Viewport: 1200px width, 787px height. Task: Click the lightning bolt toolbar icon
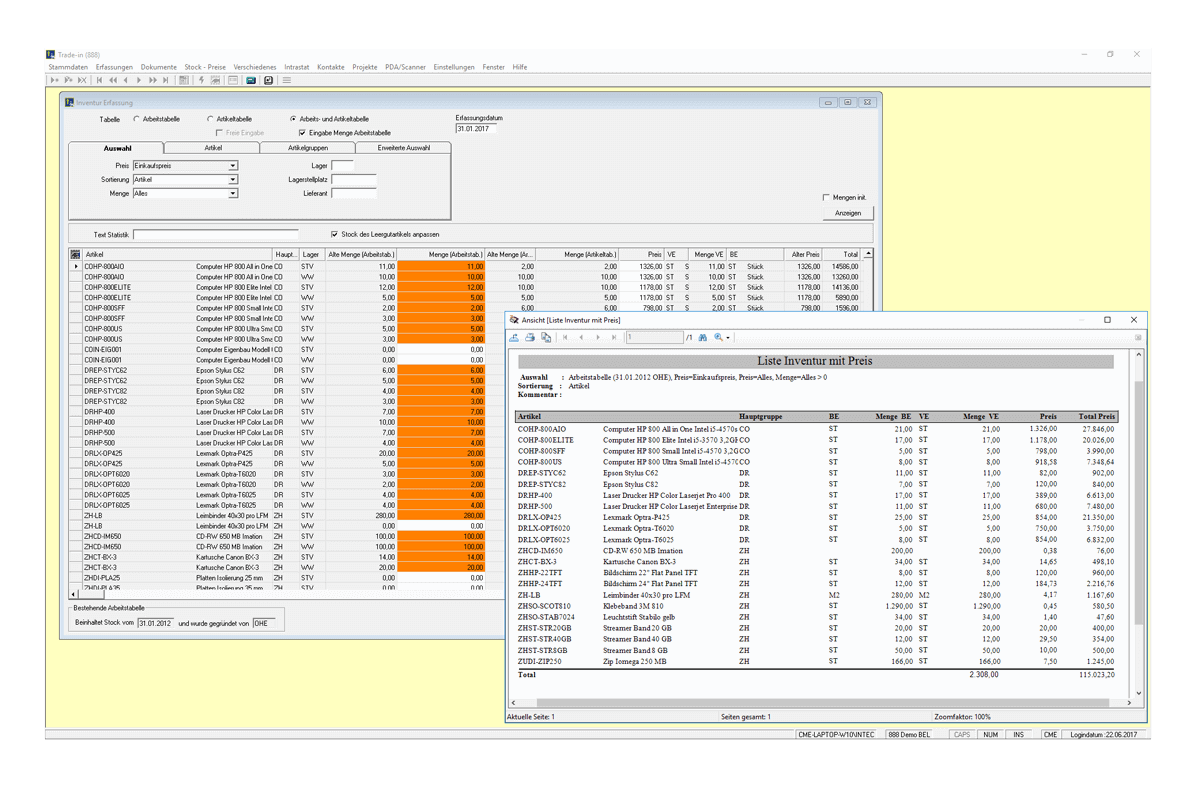pyautogui.click(x=201, y=80)
